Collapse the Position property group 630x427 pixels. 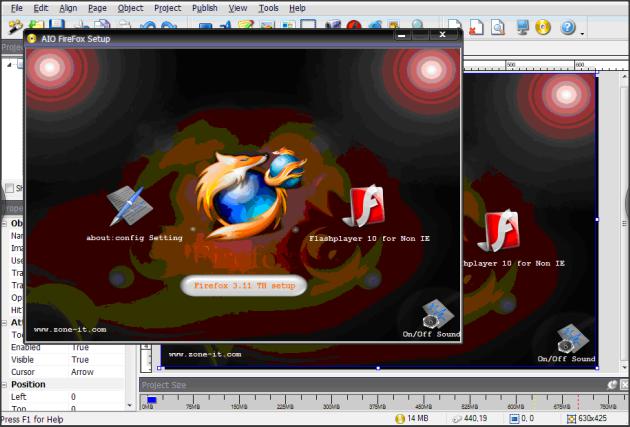4,385
